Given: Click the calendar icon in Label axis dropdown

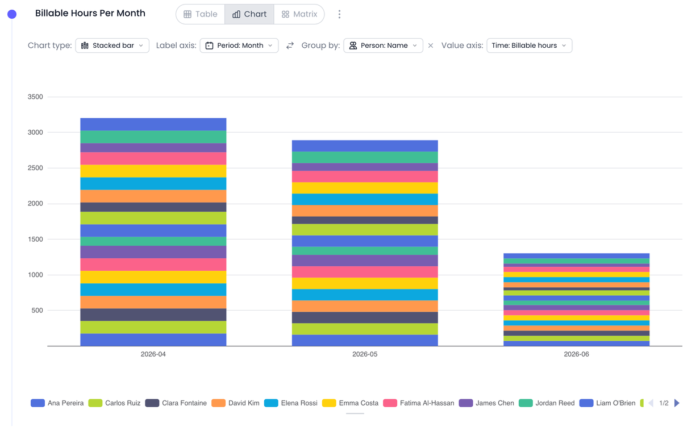Looking at the screenshot, I should (209, 46).
